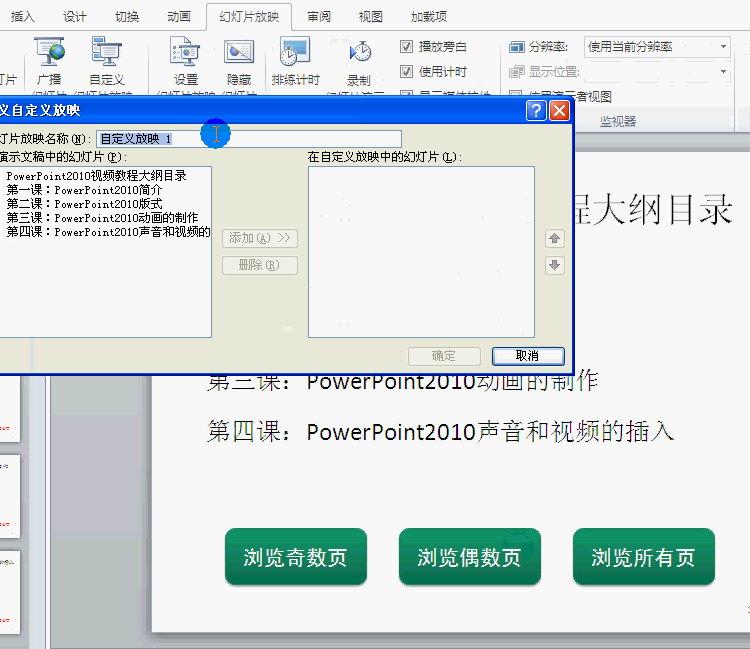Click 浏览所有页 green button on slide
The image size is (750, 649).
point(644,557)
